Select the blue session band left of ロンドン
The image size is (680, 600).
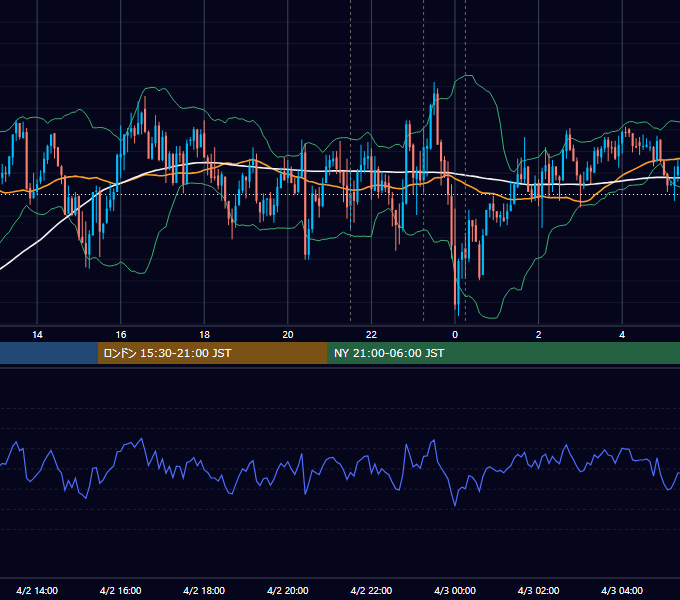tap(49, 353)
